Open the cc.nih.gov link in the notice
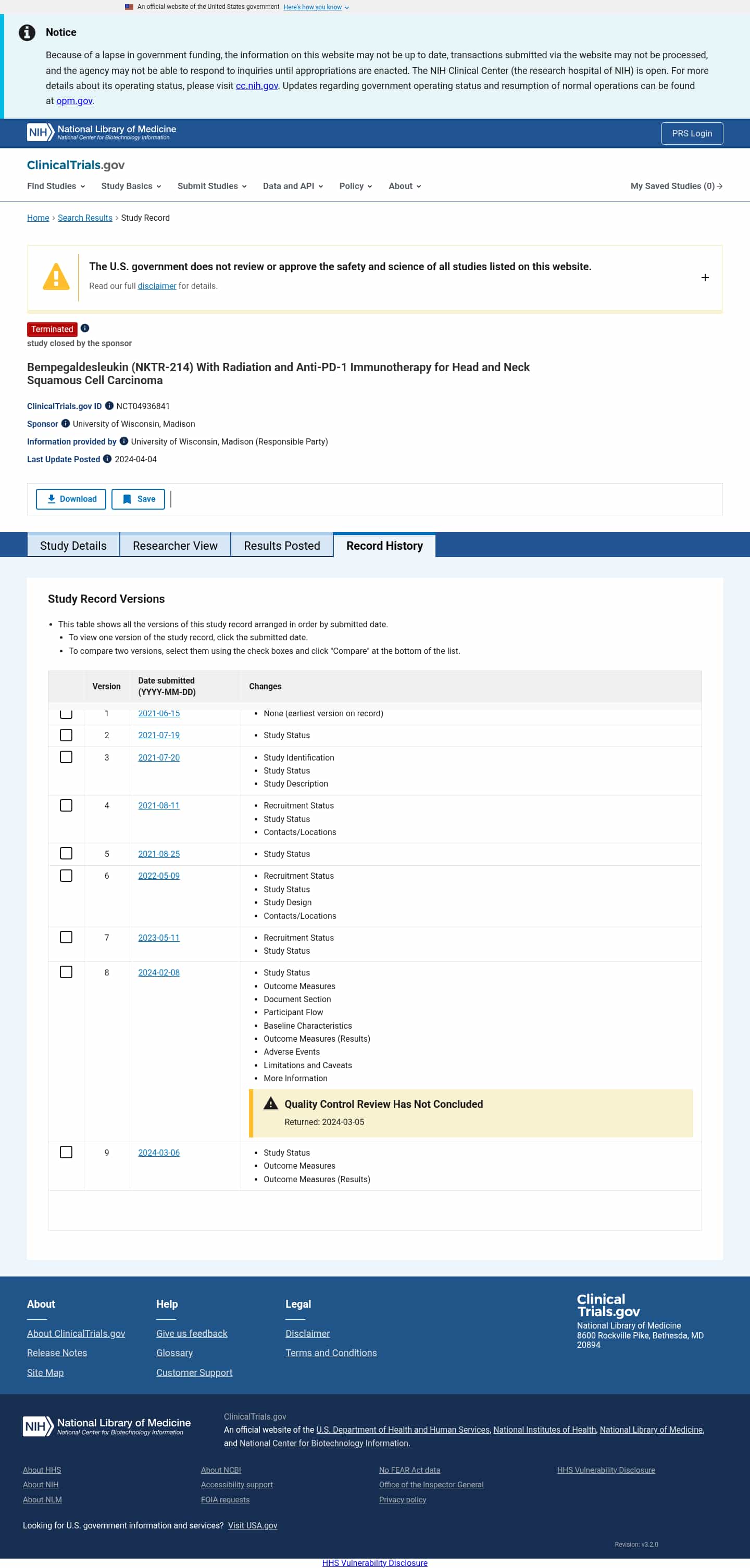Screen dimensions: 750x1568 [x=257, y=86]
